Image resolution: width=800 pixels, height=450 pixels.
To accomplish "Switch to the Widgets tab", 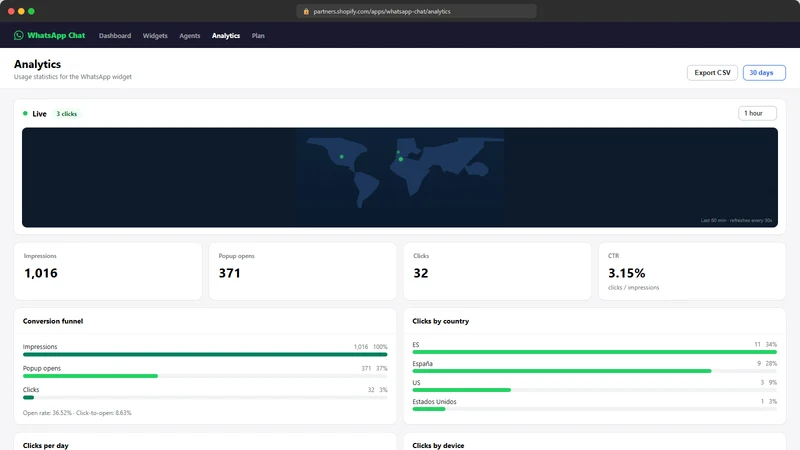I will pos(155,36).
